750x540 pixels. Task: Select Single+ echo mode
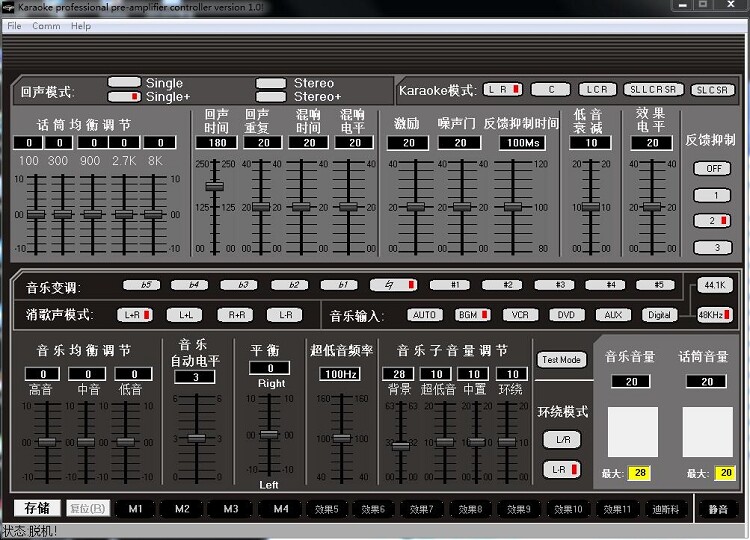(x=124, y=97)
